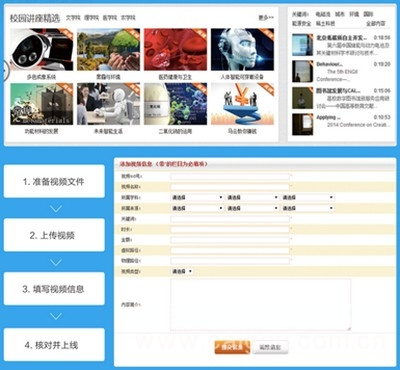Focus the 关键词 input field in form
This screenshot has width=400, height=370.
[230, 219]
